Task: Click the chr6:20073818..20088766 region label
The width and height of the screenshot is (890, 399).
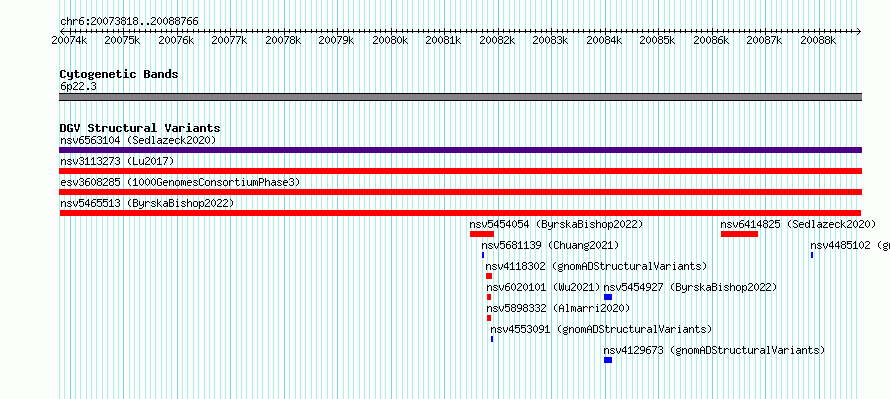Action: (129, 22)
